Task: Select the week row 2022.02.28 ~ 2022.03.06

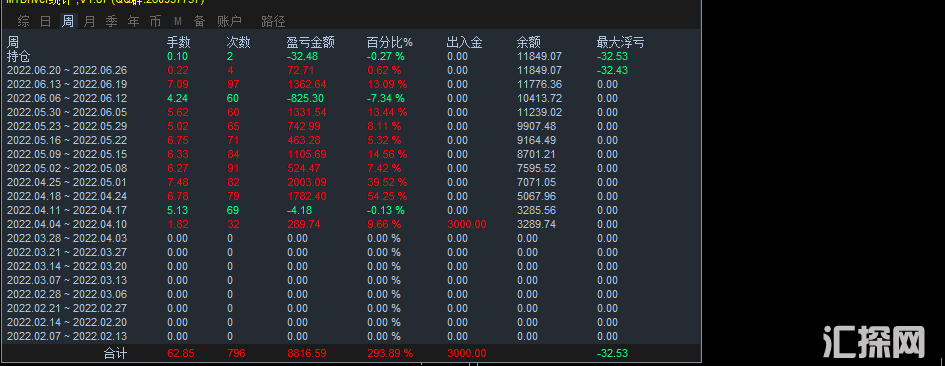Action: click(x=67, y=294)
